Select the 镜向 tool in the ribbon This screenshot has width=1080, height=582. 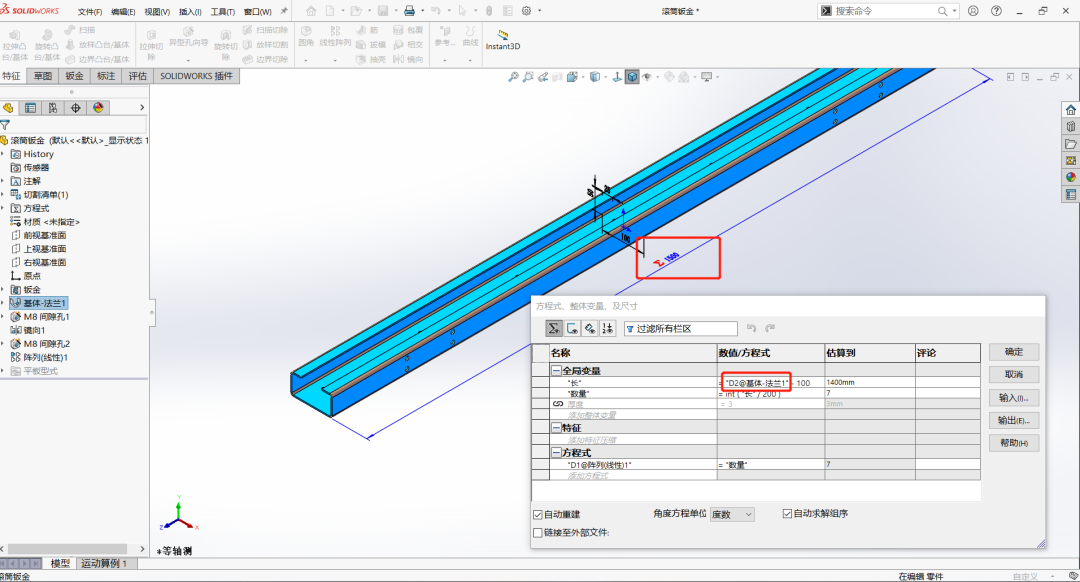pyautogui.click(x=418, y=58)
